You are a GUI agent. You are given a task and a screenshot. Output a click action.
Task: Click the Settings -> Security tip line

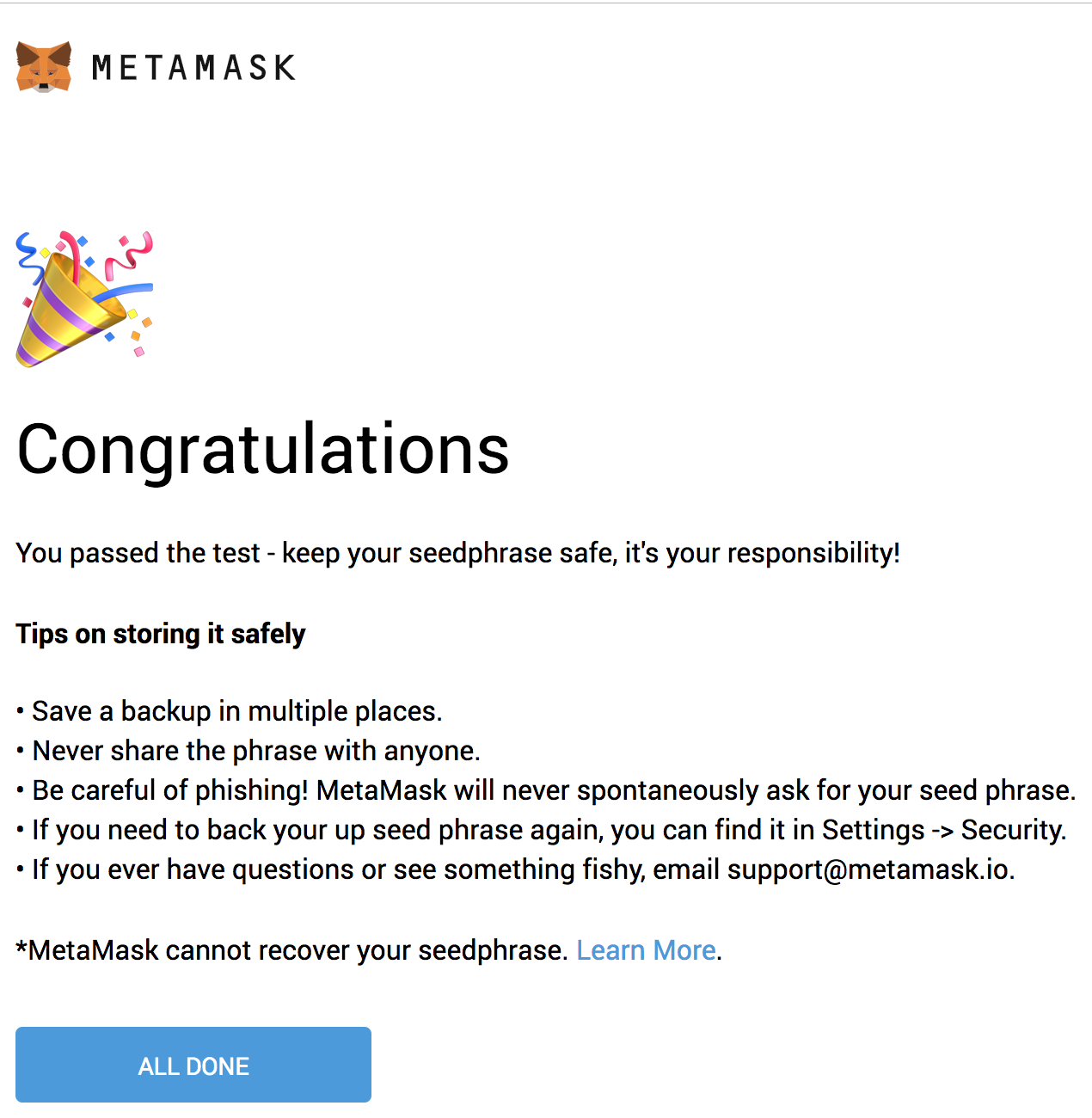(x=549, y=830)
